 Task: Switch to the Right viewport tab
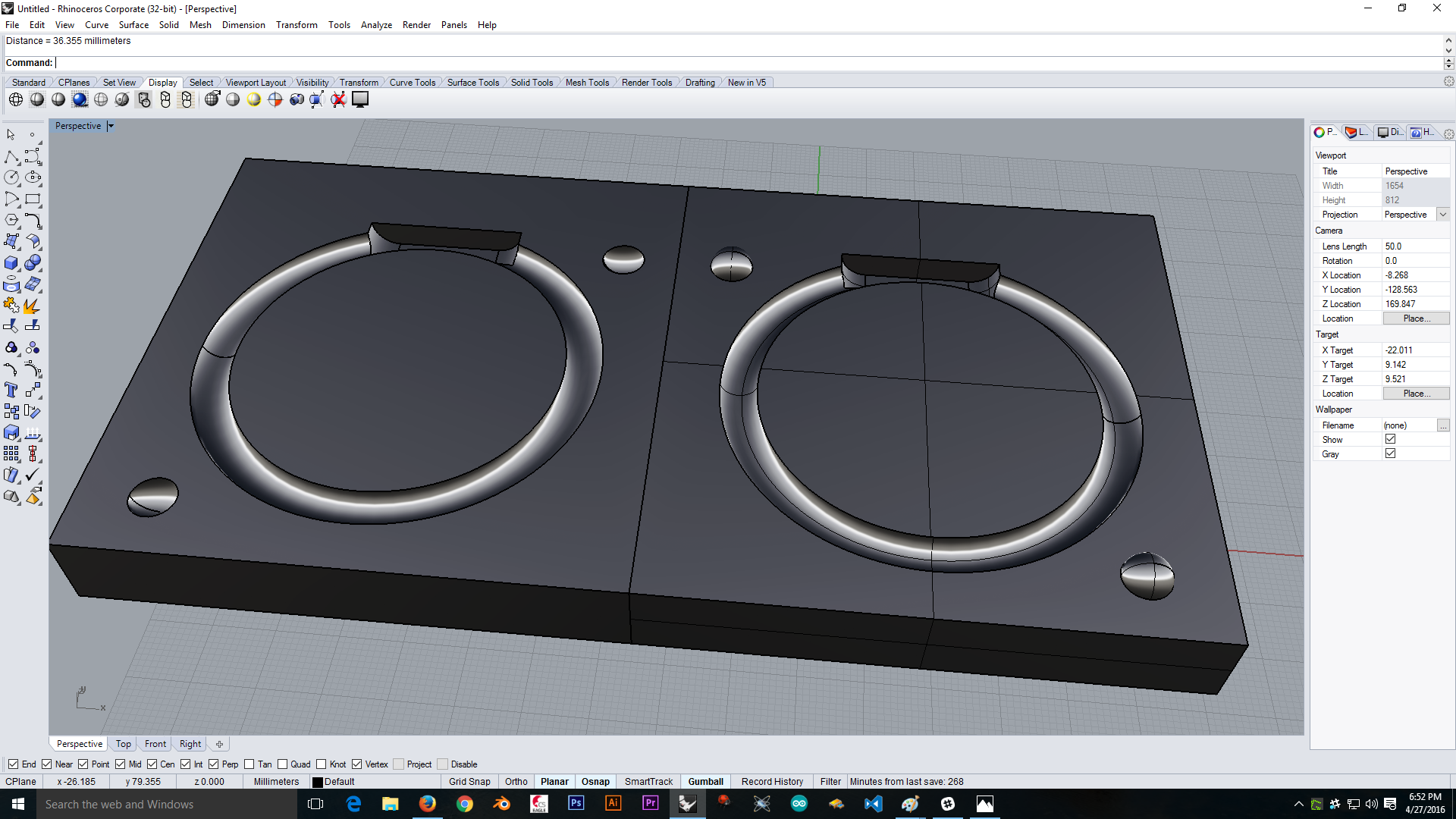190,744
